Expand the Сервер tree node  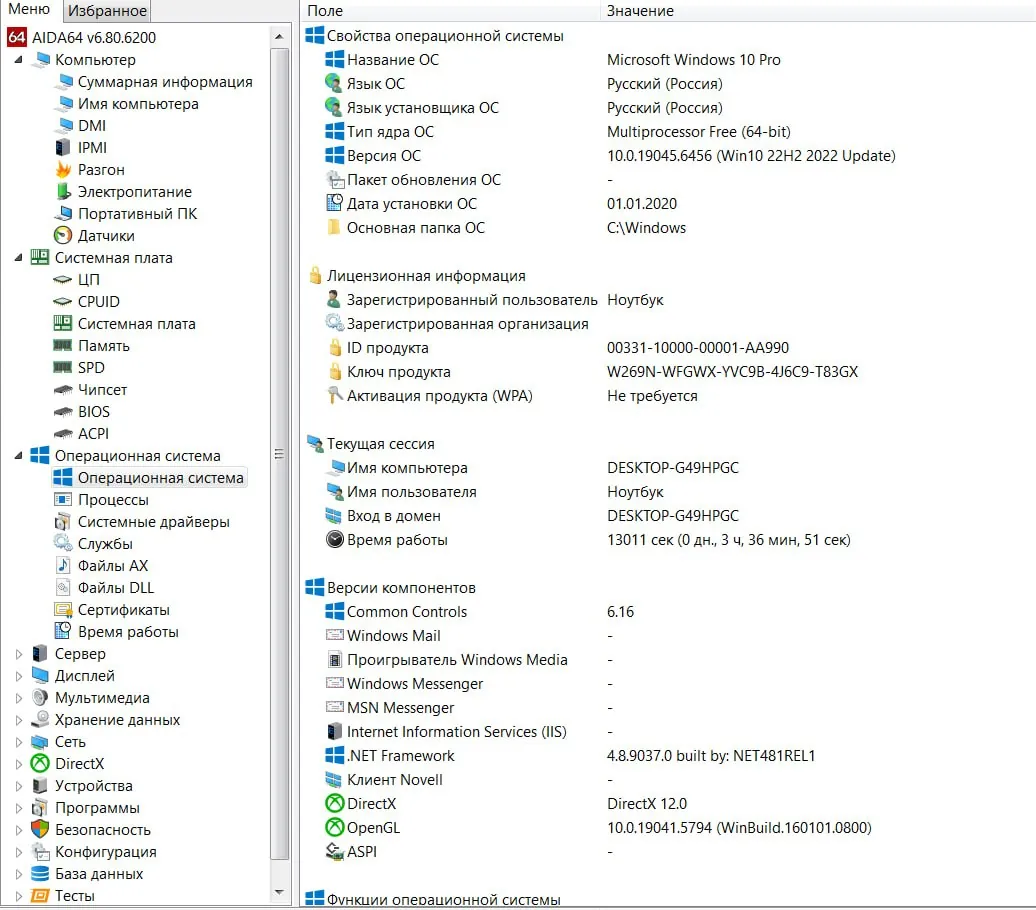coord(18,654)
